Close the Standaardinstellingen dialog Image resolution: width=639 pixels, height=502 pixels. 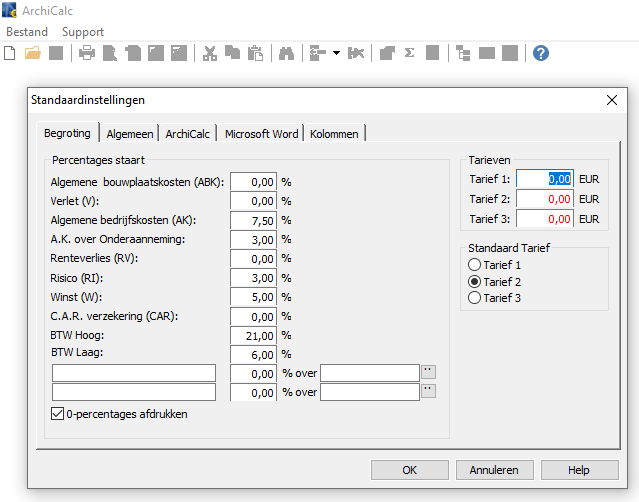click(612, 100)
